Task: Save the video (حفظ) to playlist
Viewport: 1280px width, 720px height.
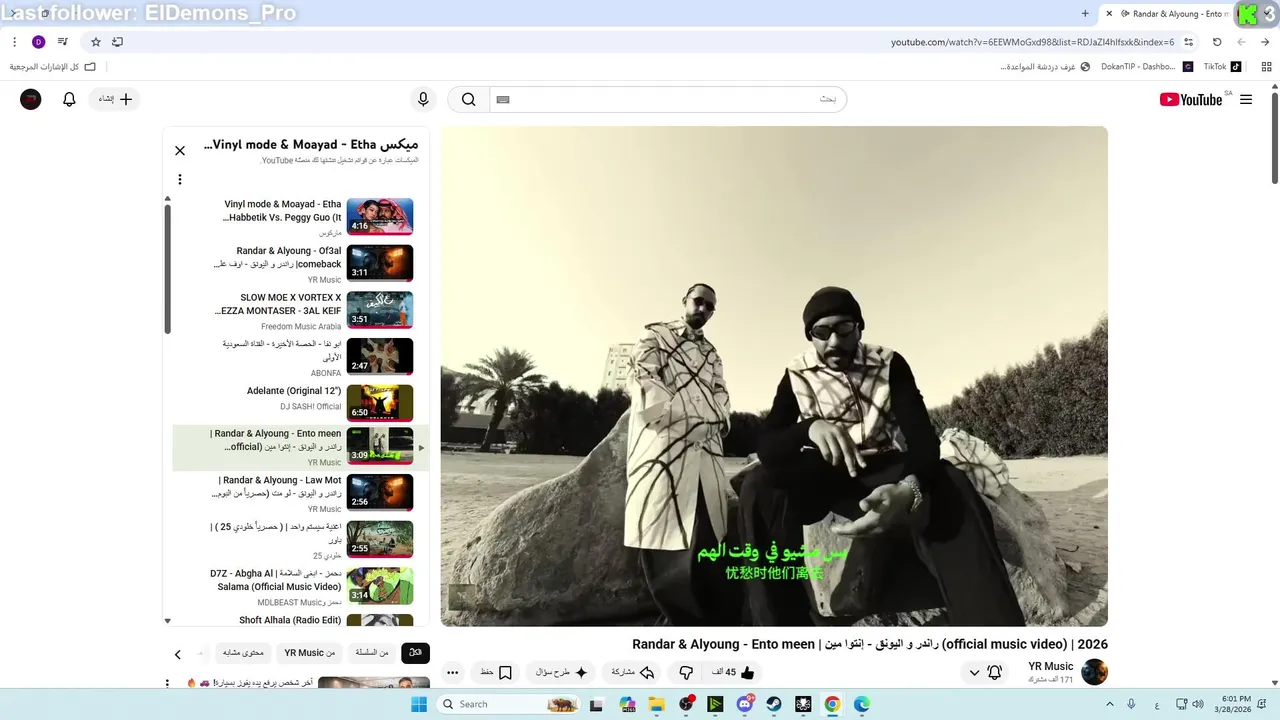Action: pyautogui.click(x=496, y=673)
